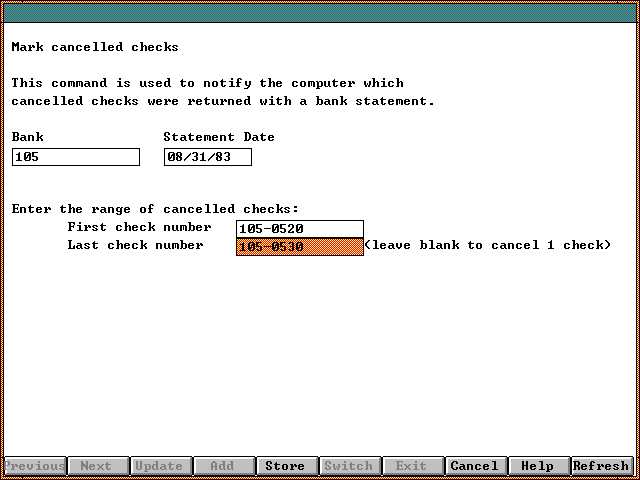The height and width of the screenshot is (480, 640).
Task: Select the First check number field
Action: (x=300, y=229)
